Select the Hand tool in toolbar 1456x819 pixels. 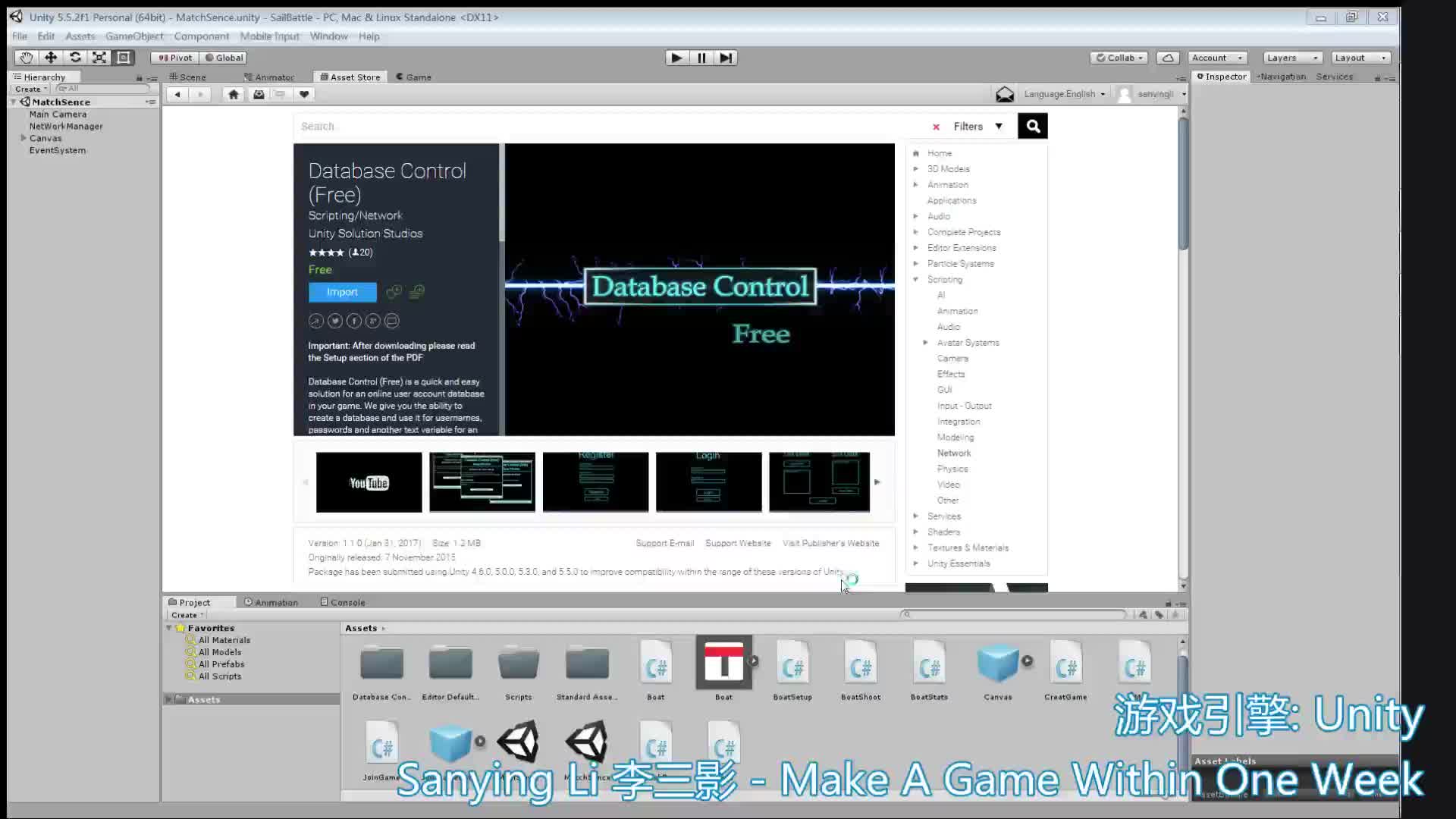pyautogui.click(x=27, y=58)
